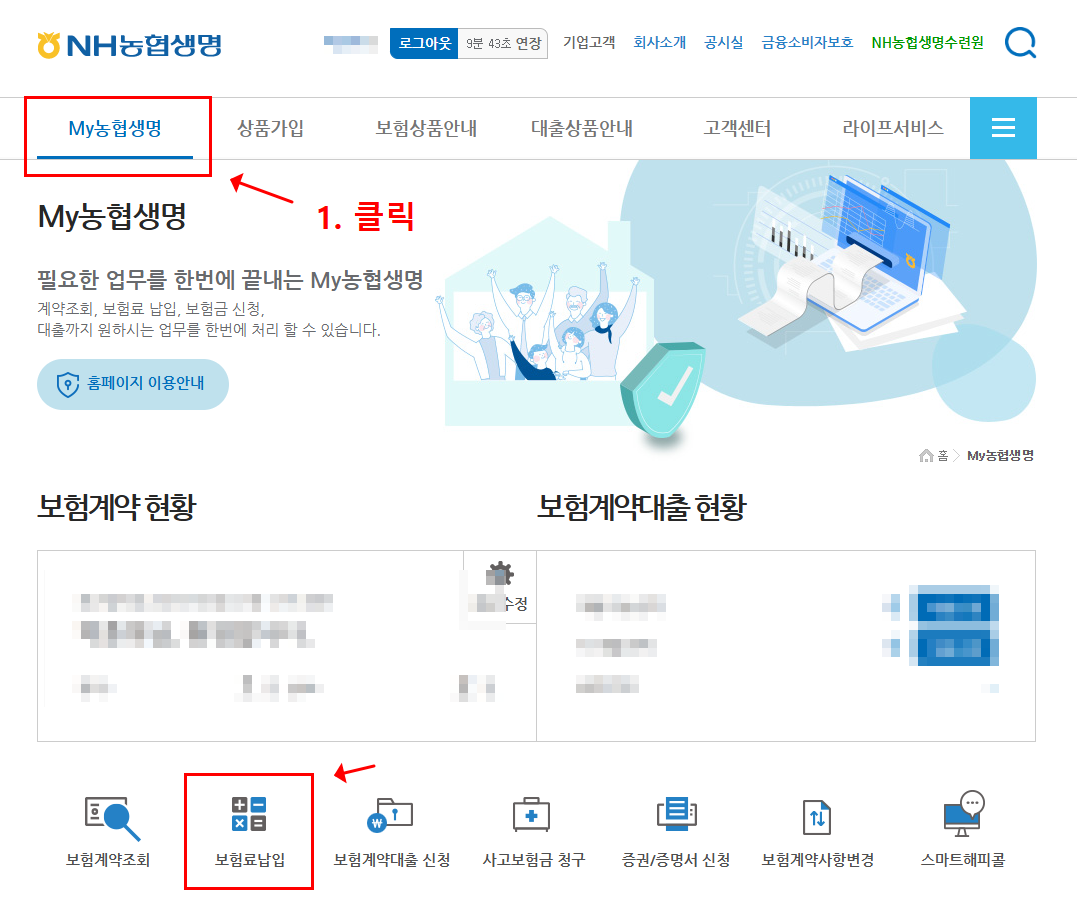The height and width of the screenshot is (905, 1077).
Task: Click the home icon in breadcrumb
Action: tap(926, 455)
